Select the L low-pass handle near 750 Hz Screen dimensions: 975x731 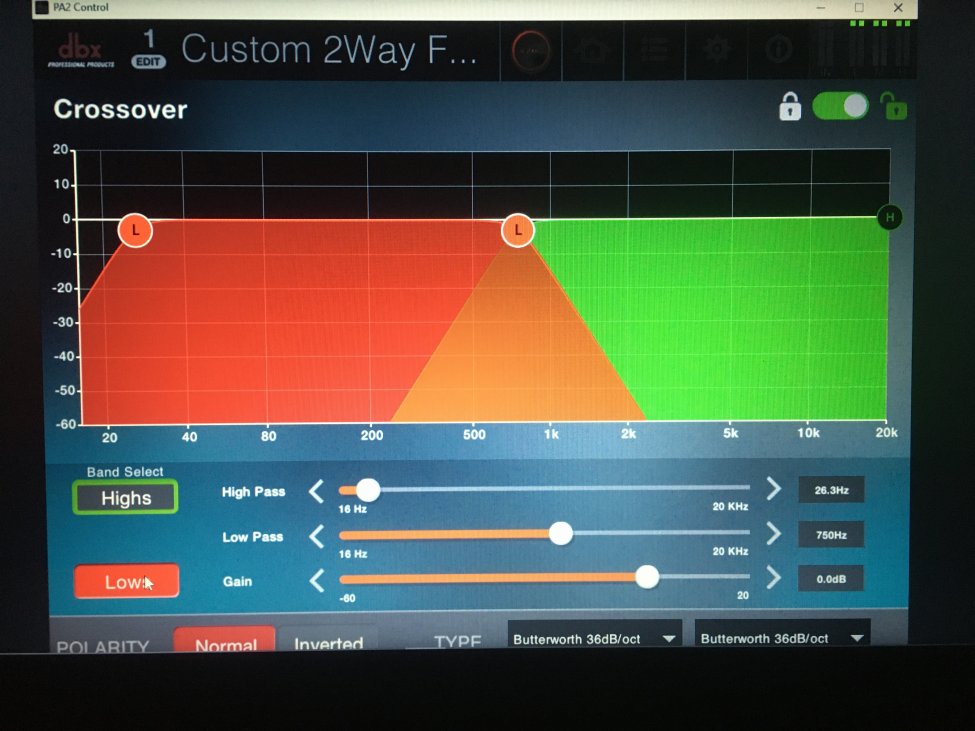(x=517, y=231)
